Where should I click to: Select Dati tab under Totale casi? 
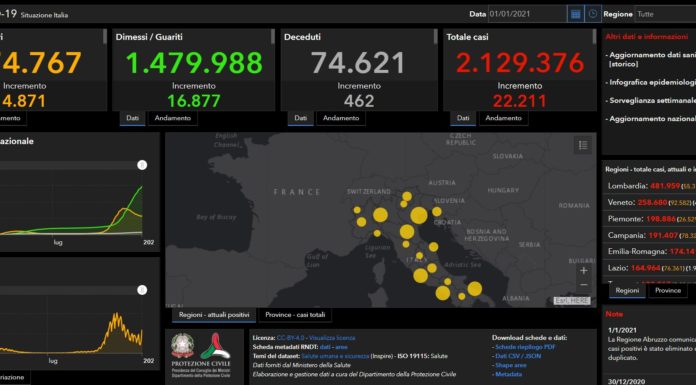click(463, 118)
